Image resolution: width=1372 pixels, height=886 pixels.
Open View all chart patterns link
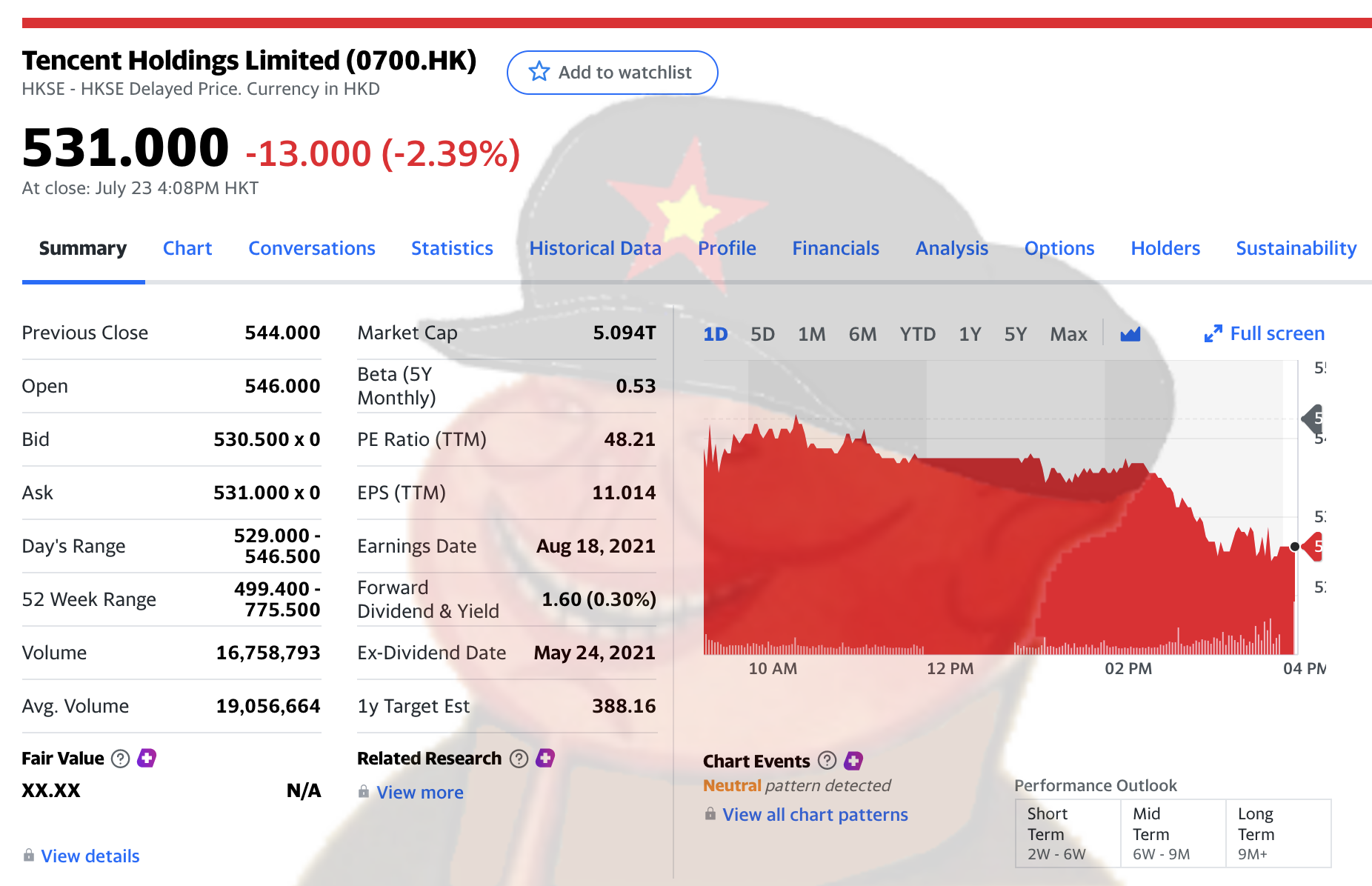point(815,814)
